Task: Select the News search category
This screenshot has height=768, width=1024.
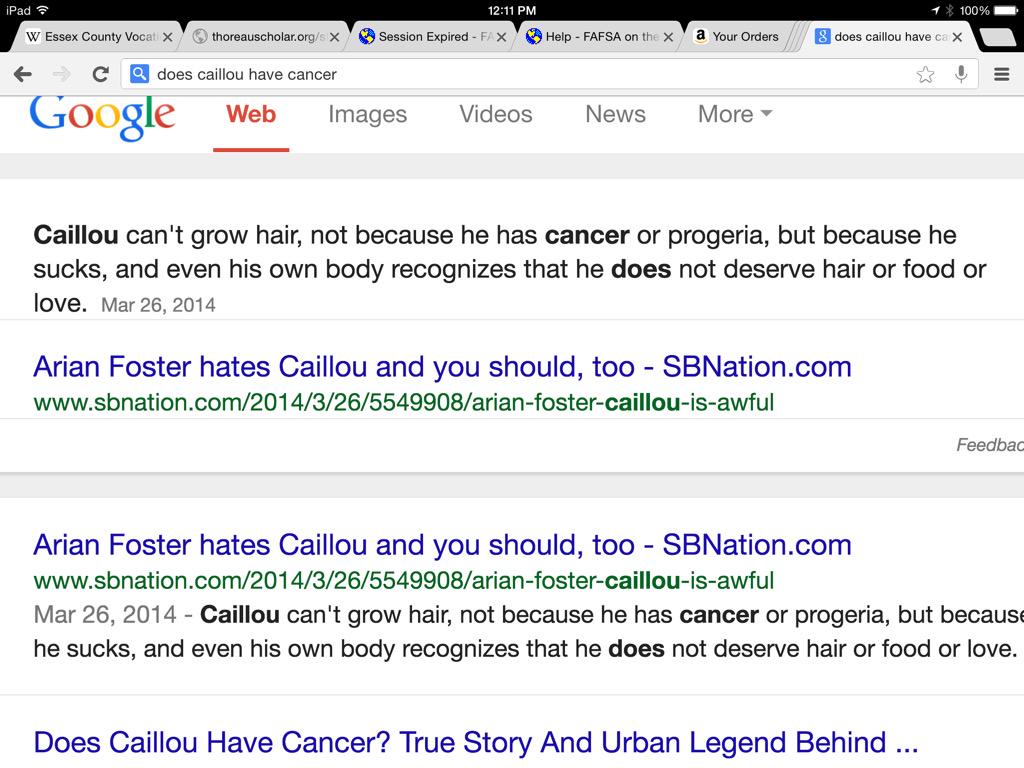Action: [x=615, y=114]
